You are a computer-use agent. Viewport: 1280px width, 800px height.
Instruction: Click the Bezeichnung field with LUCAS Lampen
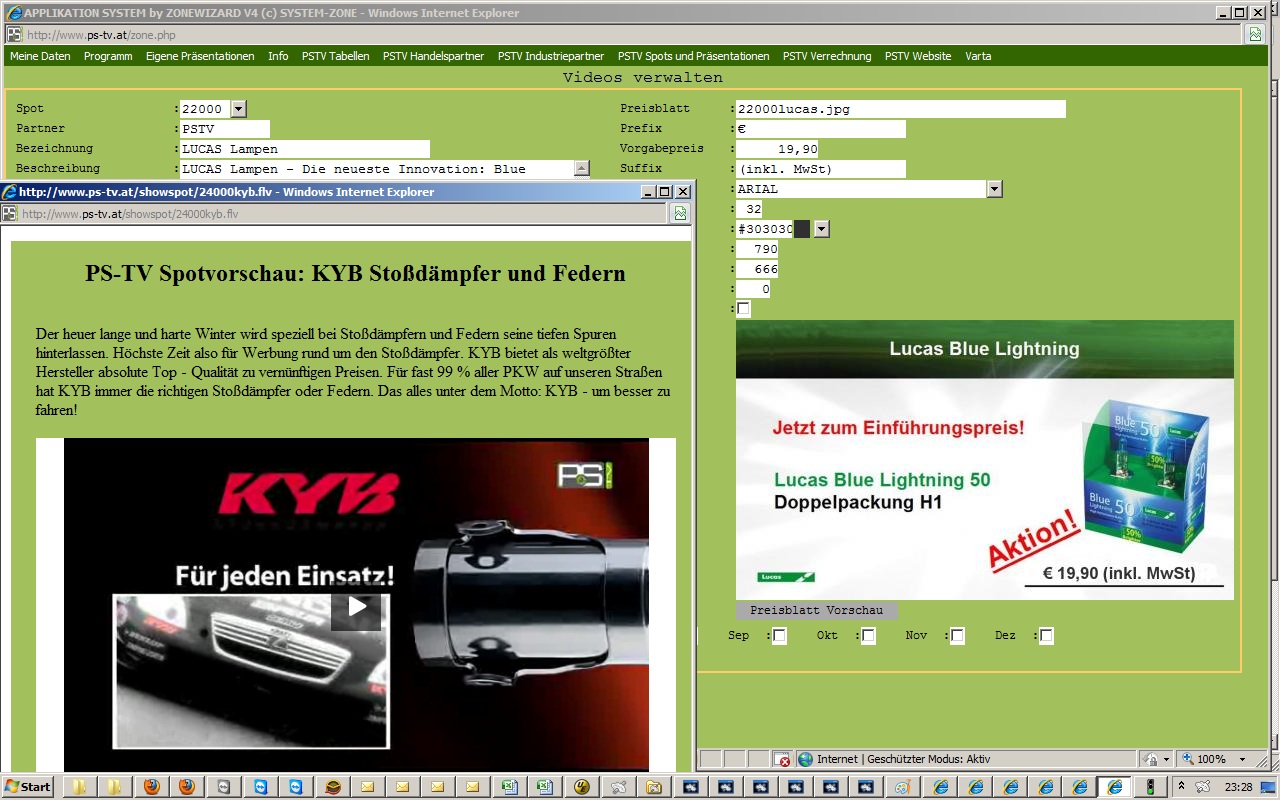(305, 149)
